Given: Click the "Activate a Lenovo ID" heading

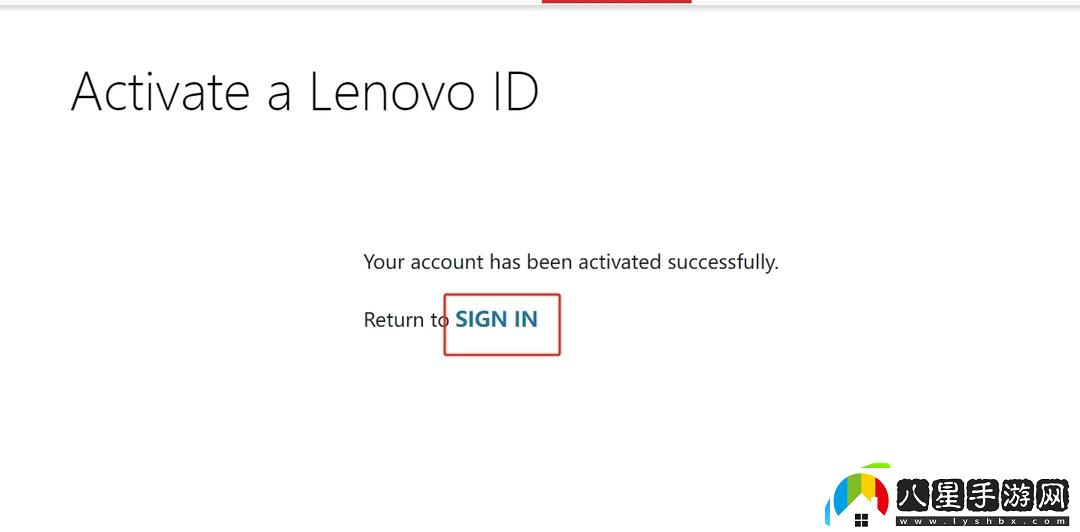Looking at the screenshot, I should [305, 92].
